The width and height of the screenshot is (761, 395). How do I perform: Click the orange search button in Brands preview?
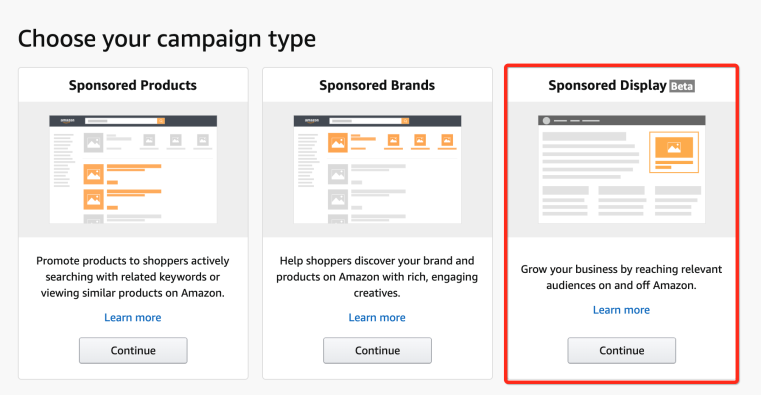405,121
